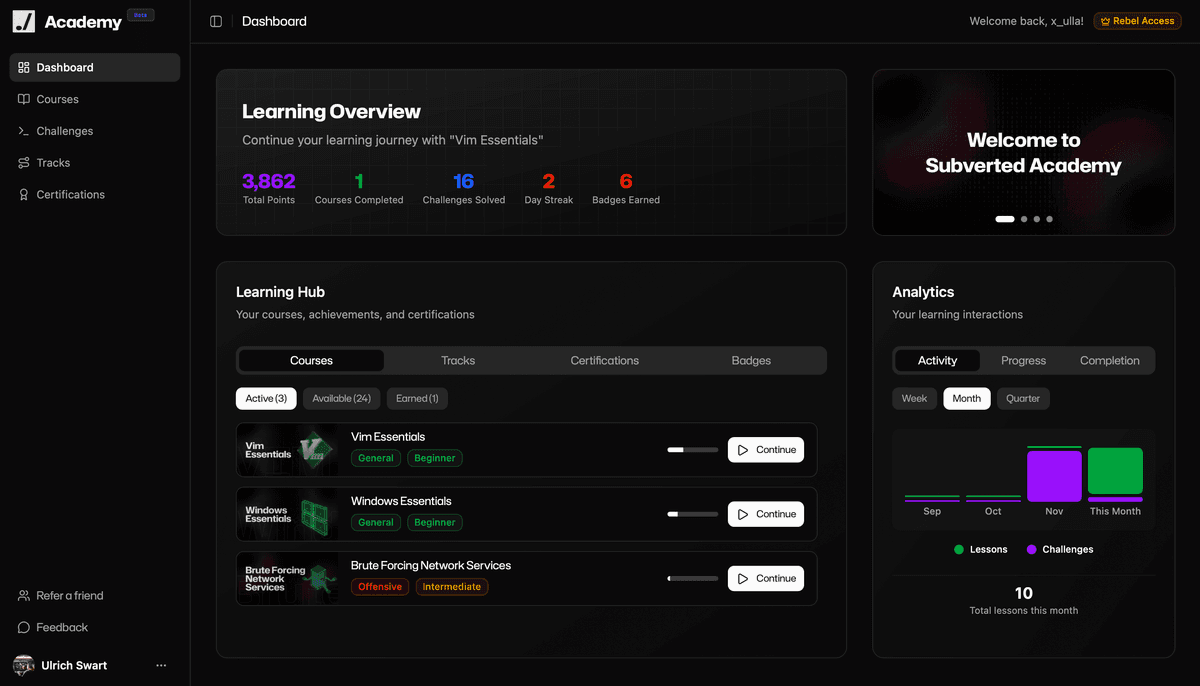Image resolution: width=1200 pixels, height=686 pixels.
Task: Click the Tracks sidebar icon
Action: [22, 162]
